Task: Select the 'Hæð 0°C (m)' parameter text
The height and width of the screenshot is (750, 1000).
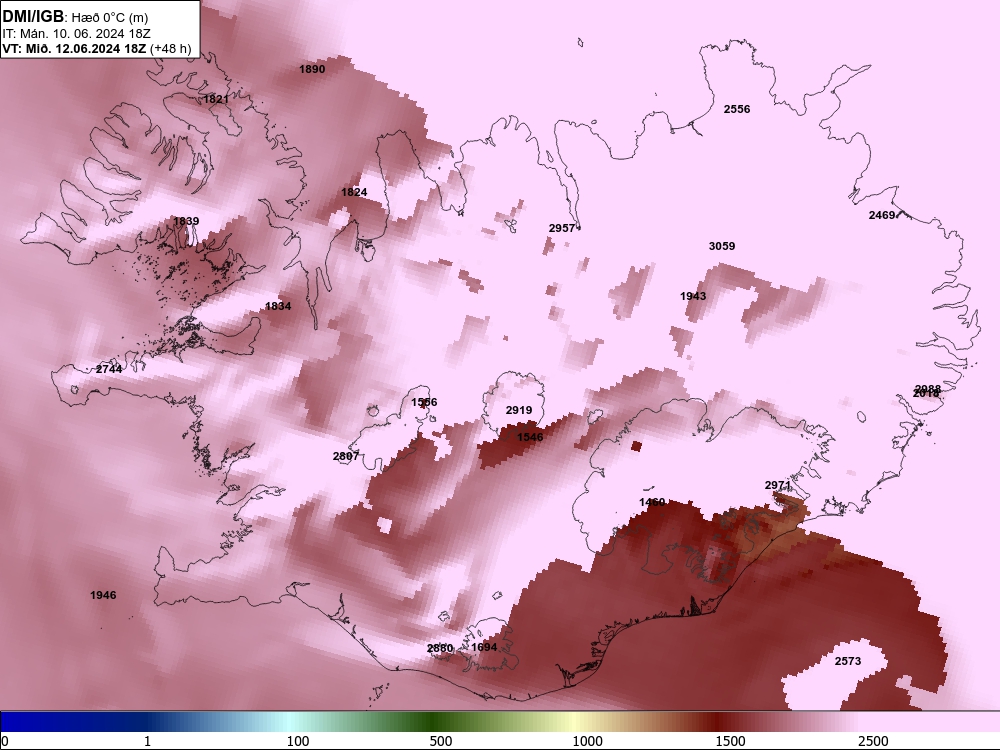Action: (x=109, y=18)
